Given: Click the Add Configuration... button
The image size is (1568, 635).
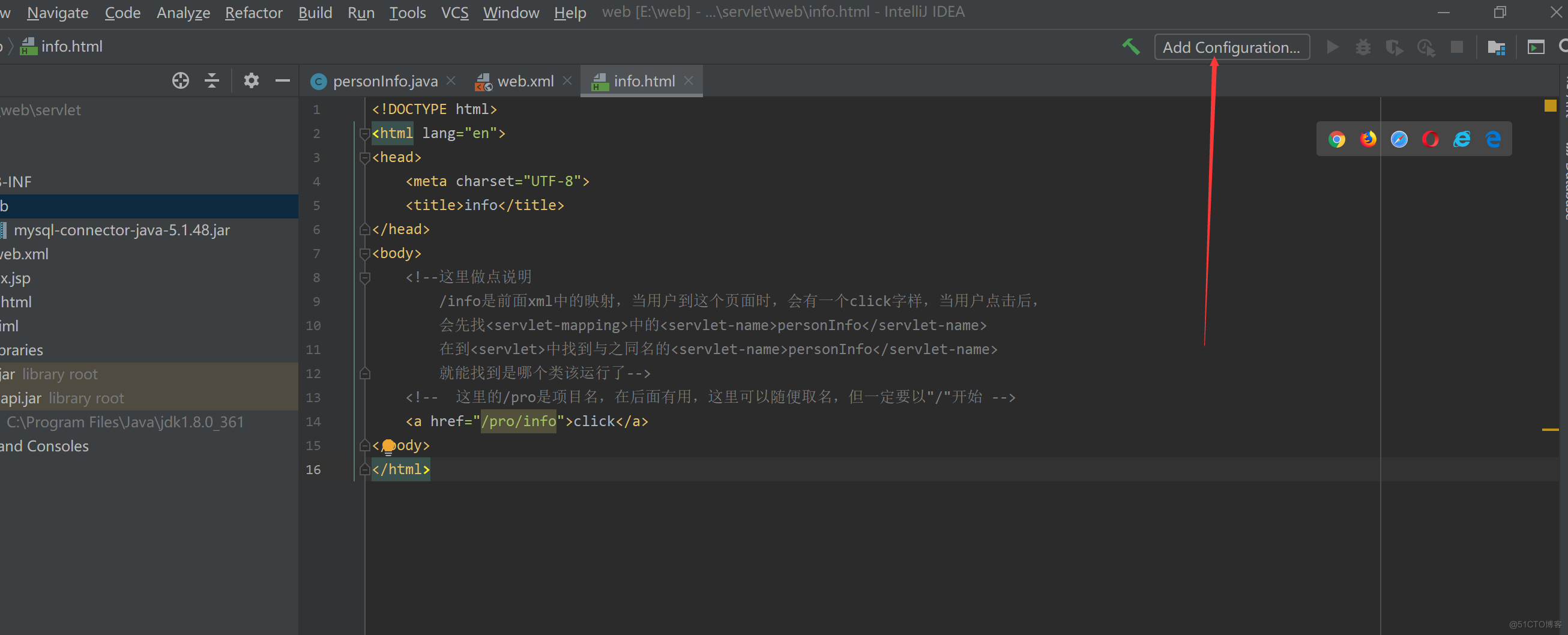Looking at the screenshot, I should pos(1231,47).
